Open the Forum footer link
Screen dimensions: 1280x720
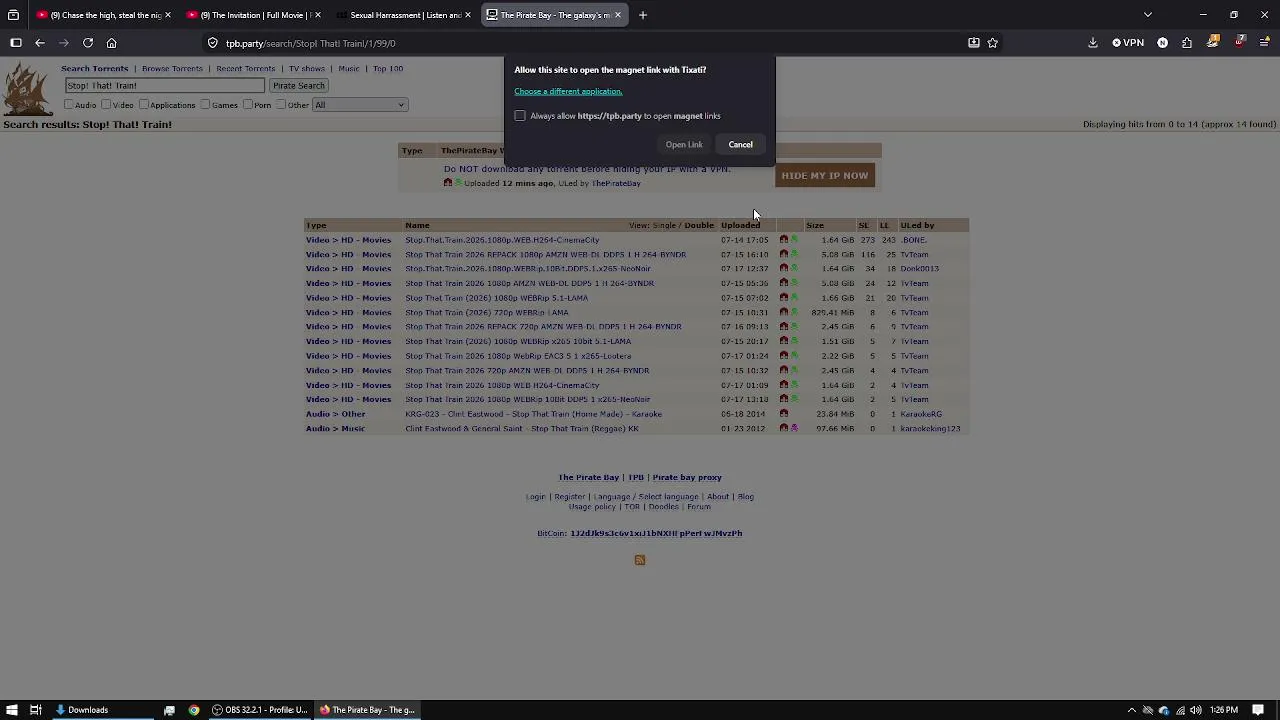pos(699,507)
